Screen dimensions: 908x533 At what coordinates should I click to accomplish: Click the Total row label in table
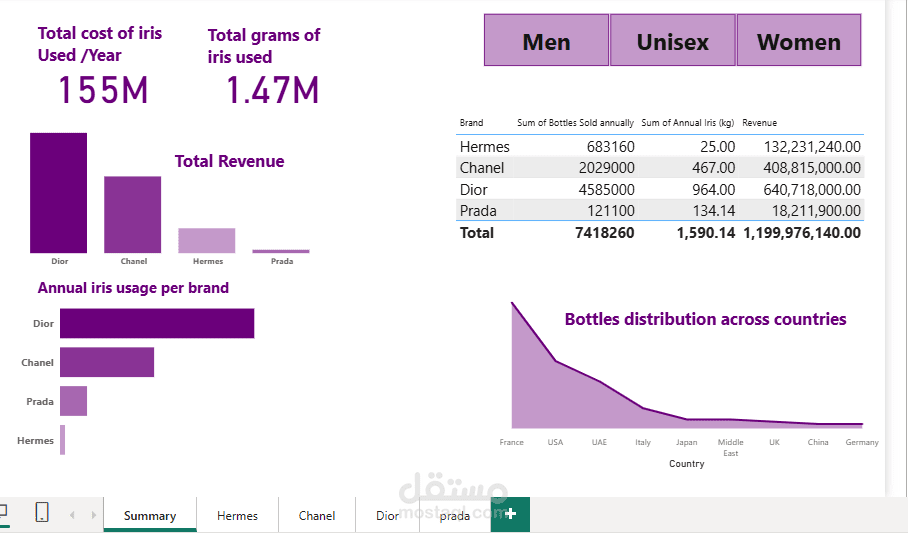point(477,233)
